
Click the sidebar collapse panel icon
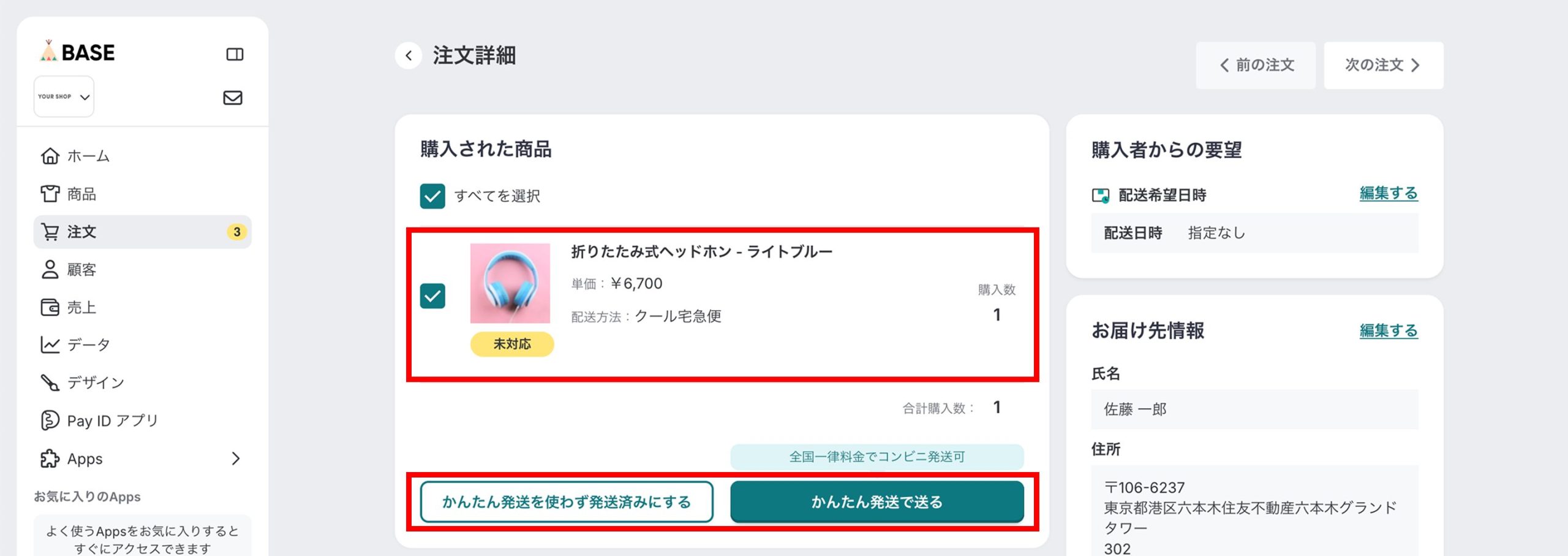coord(235,55)
